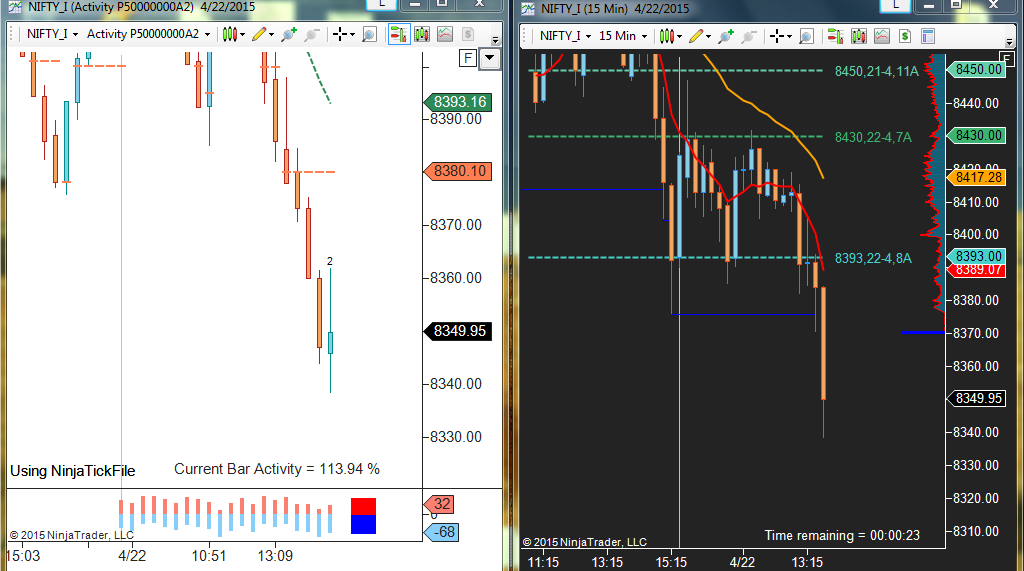Expand drawing tools arrow in 15 Min window
1024x571 pixels.
708,37
